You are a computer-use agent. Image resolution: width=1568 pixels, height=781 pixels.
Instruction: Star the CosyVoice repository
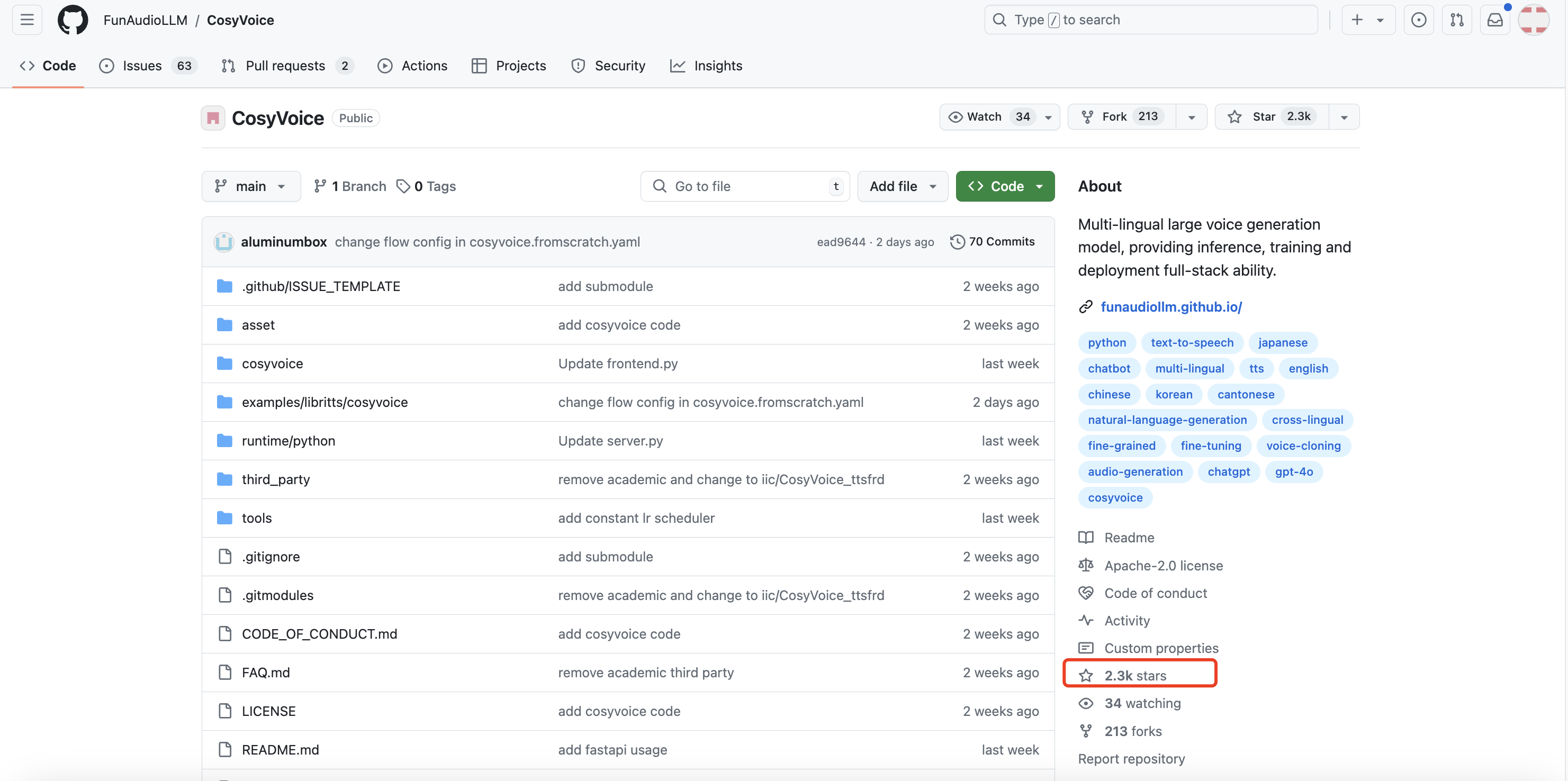point(1271,117)
